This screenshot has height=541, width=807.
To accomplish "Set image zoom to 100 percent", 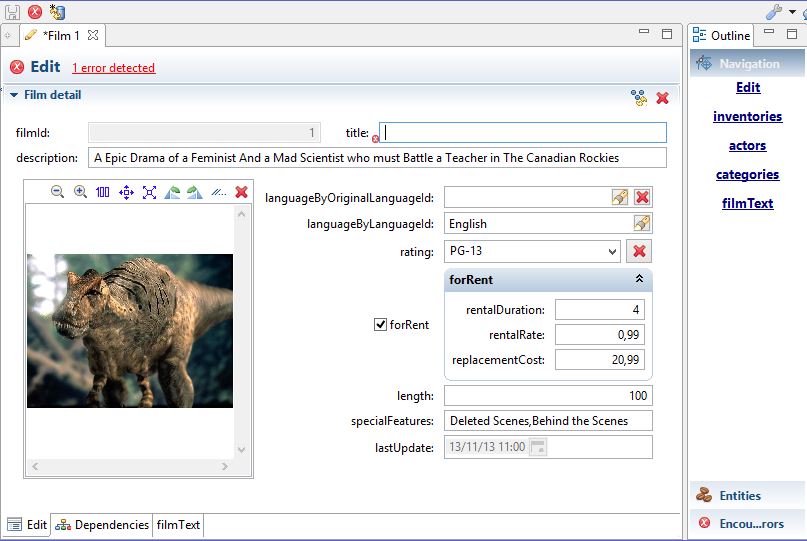I will pos(103,192).
